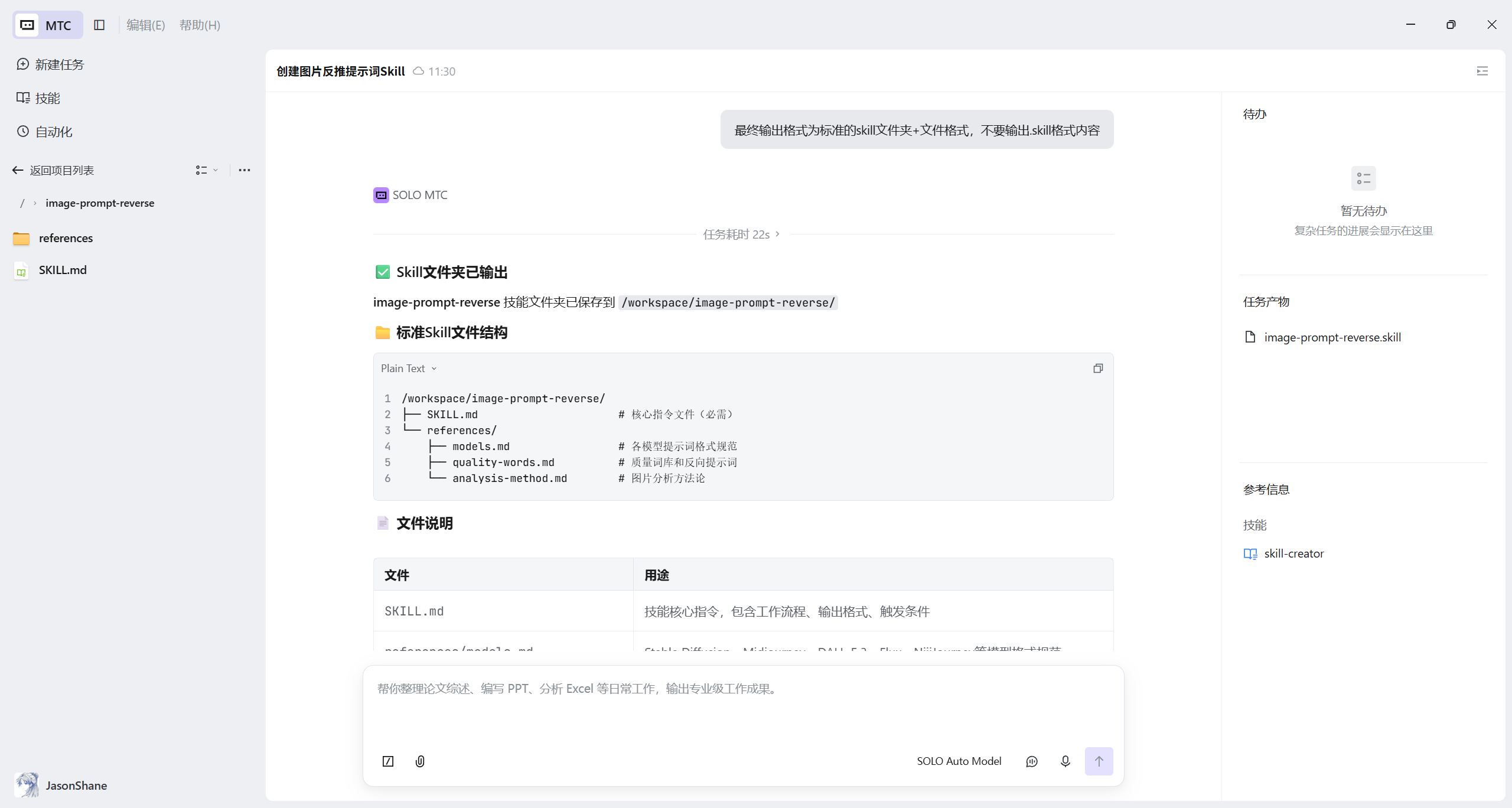This screenshot has height=808, width=1512.
Task: Expand the 任务耗时 22s details
Action: pos(742,234)
